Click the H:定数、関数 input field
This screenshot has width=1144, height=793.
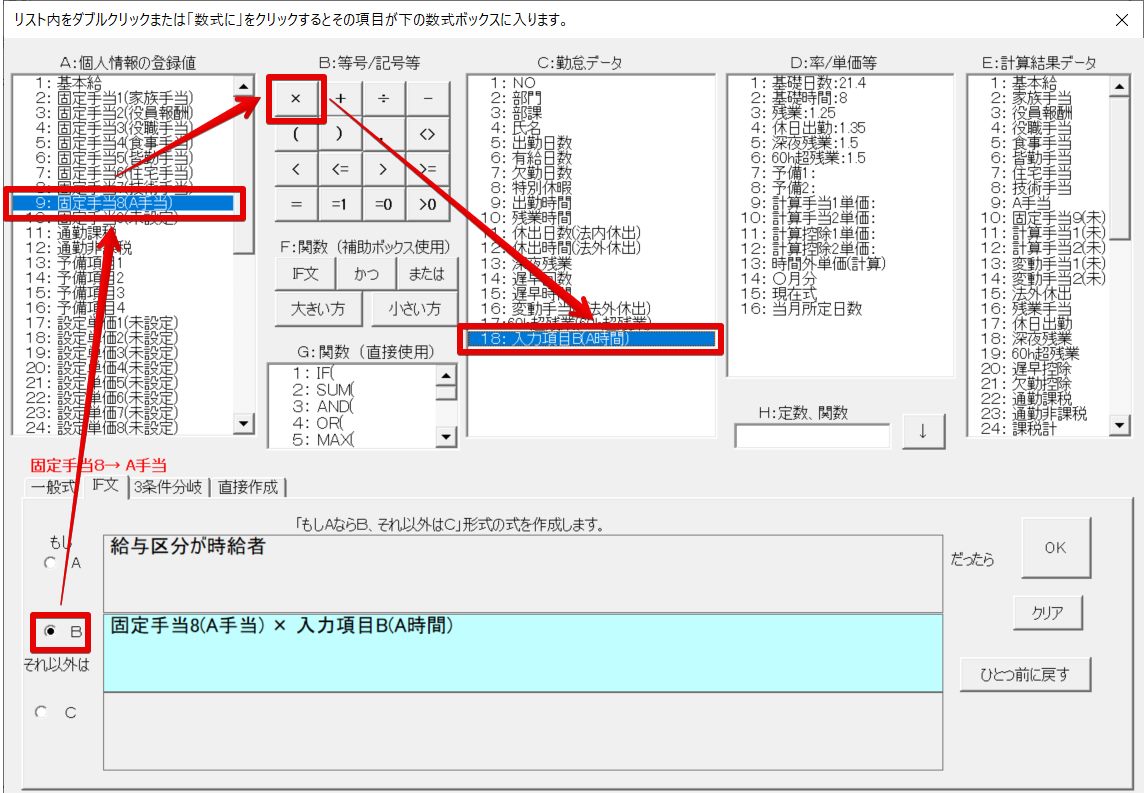(811, 435)
